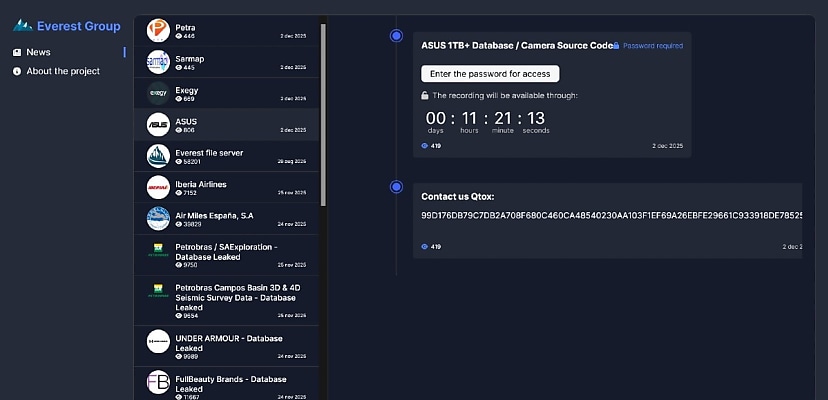Click the News sidebar icon
Screen dimensions: 828x400
coord(17,52)
